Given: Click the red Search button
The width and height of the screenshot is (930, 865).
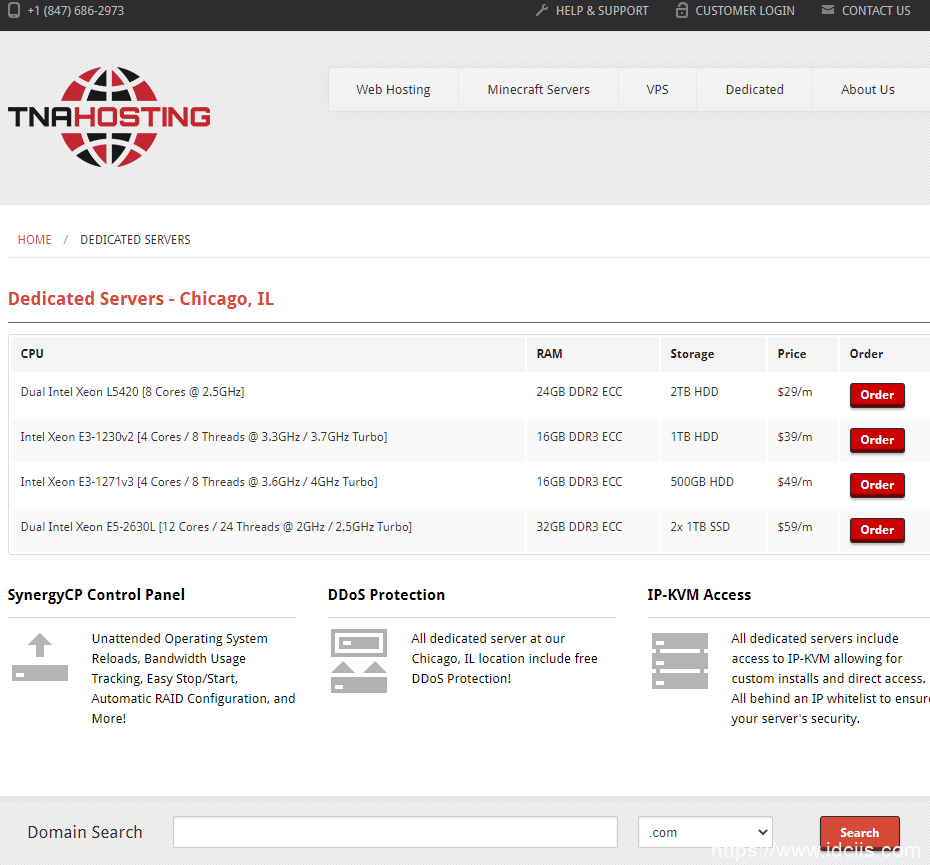Looking at the screenshot, I should [x=860, y=832].
